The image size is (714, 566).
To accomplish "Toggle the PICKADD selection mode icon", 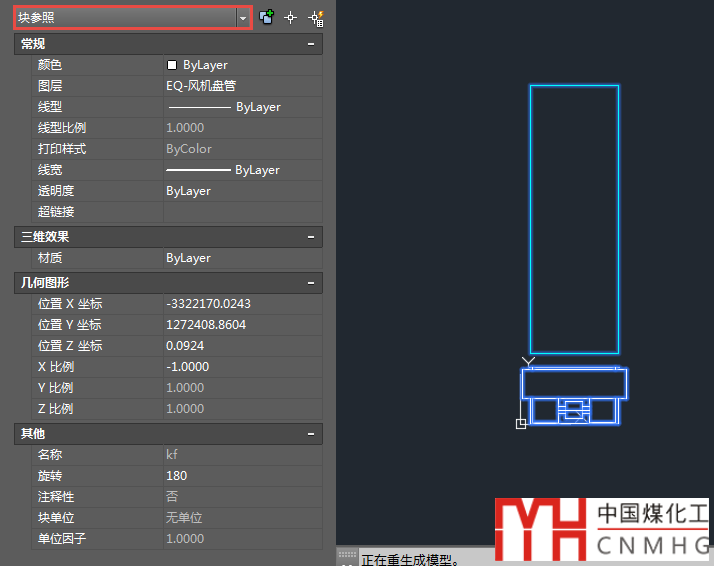I will [267, 17].
